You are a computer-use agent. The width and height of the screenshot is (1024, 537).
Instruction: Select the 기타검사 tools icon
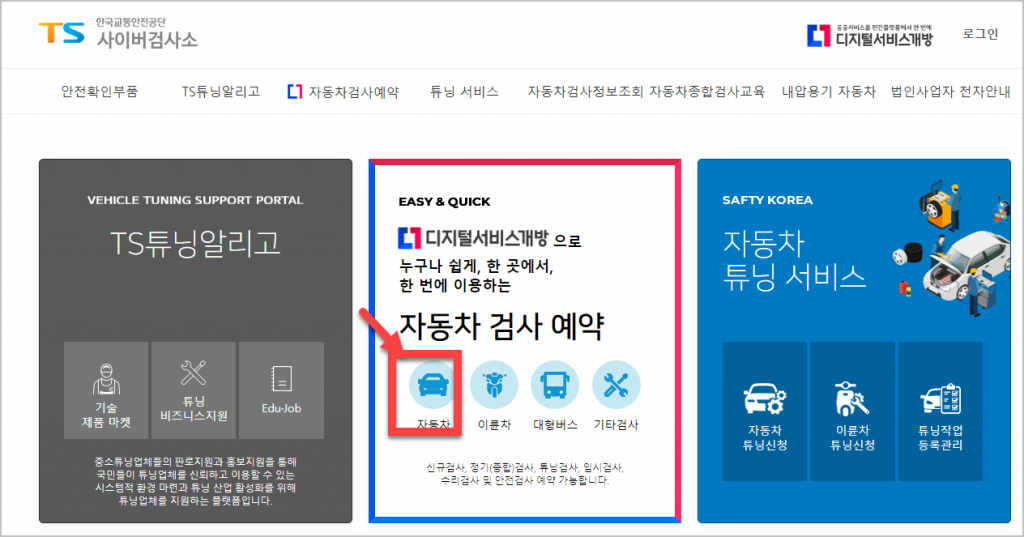(616, 385)
